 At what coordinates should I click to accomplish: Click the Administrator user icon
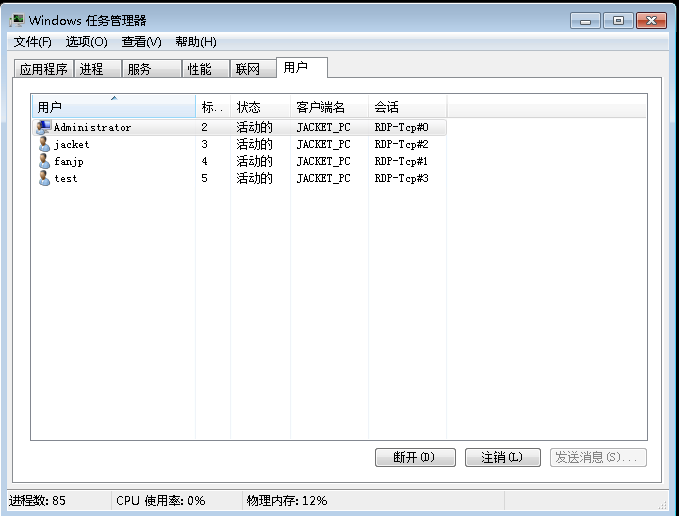coord(44,127)
